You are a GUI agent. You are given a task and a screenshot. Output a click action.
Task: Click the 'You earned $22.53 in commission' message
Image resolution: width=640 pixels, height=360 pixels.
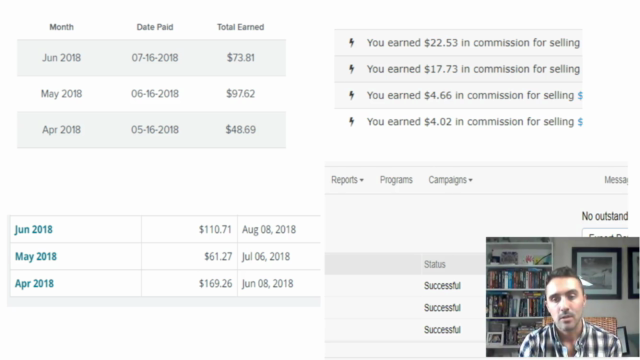pyautogui.click(x=473, y=42)
